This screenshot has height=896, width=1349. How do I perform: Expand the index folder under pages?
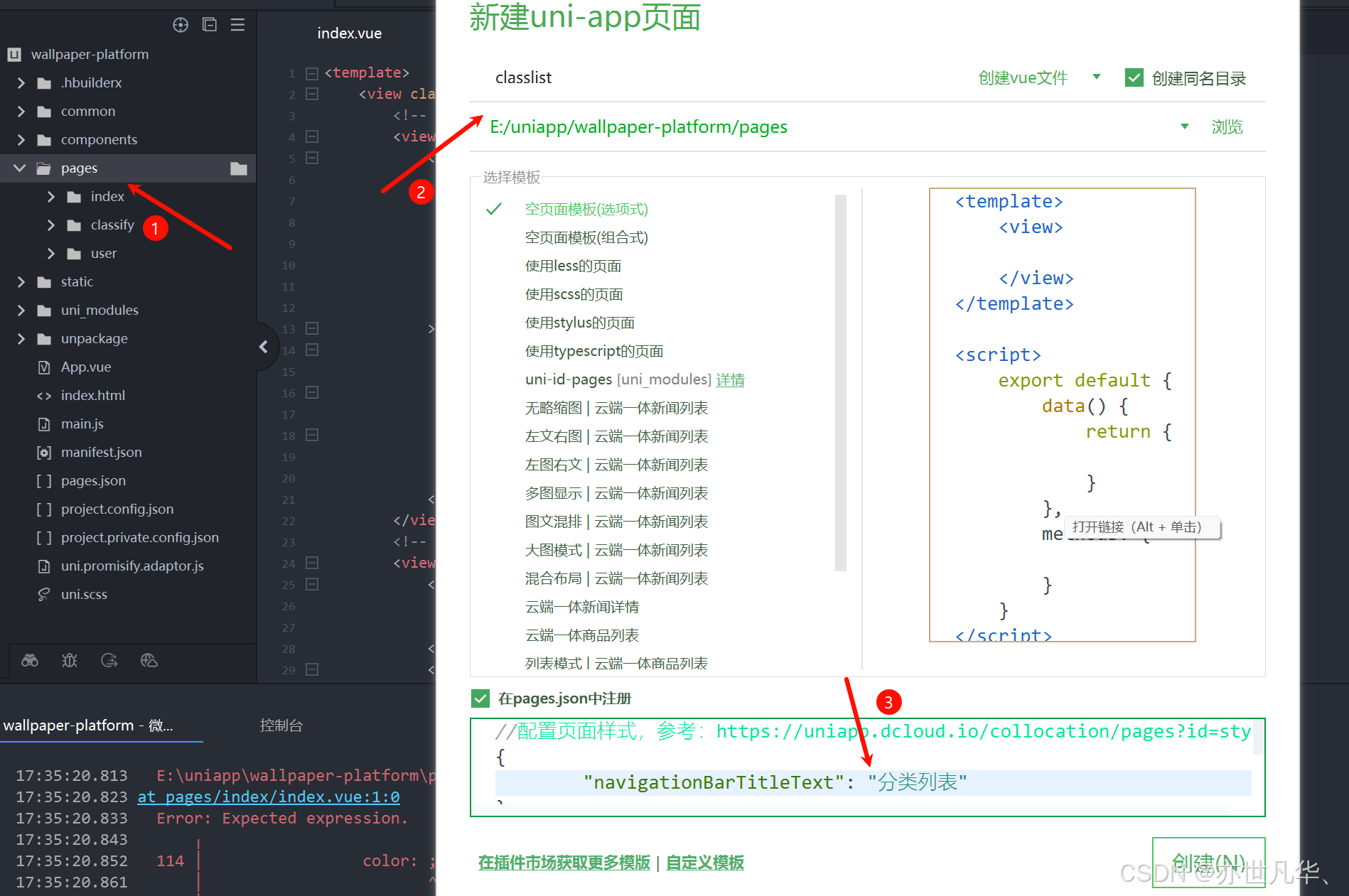50,197
